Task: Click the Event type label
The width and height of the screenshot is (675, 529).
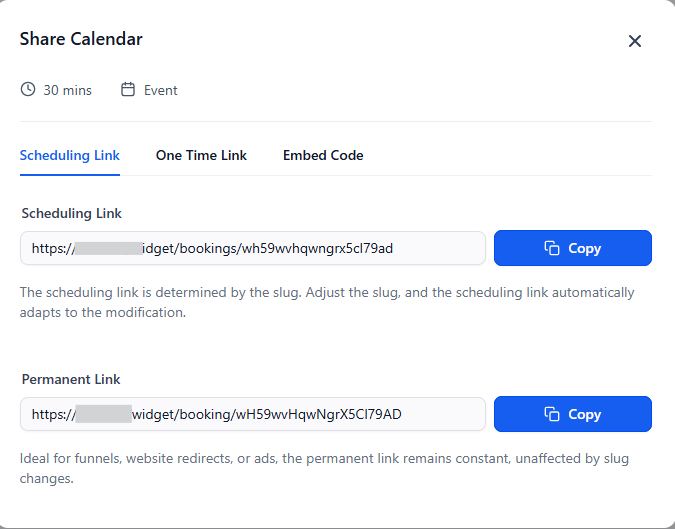Action: (161, 90)
